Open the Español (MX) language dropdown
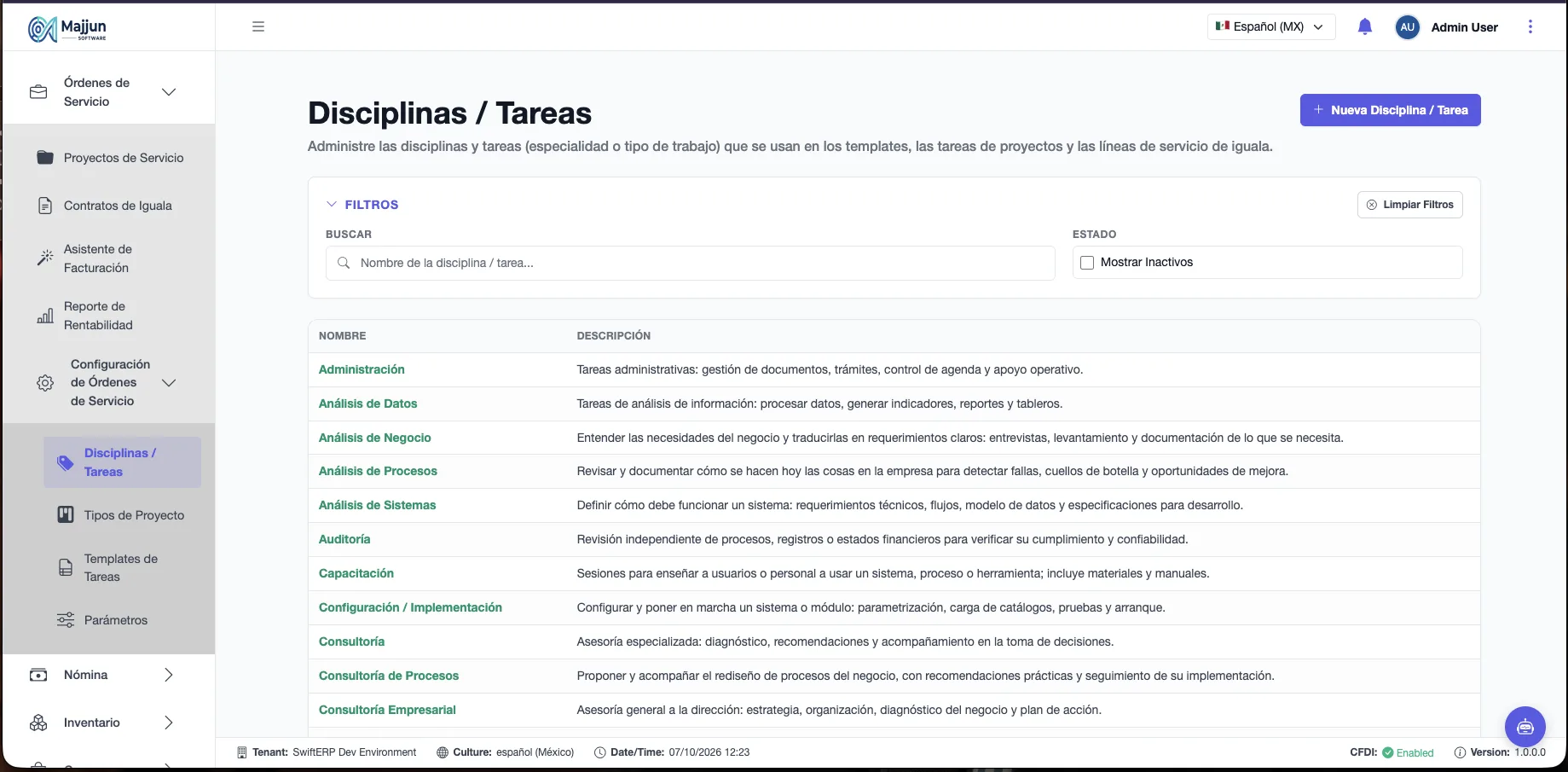The height and width of the screenshot is (772, 1568). coord(1271,26)
